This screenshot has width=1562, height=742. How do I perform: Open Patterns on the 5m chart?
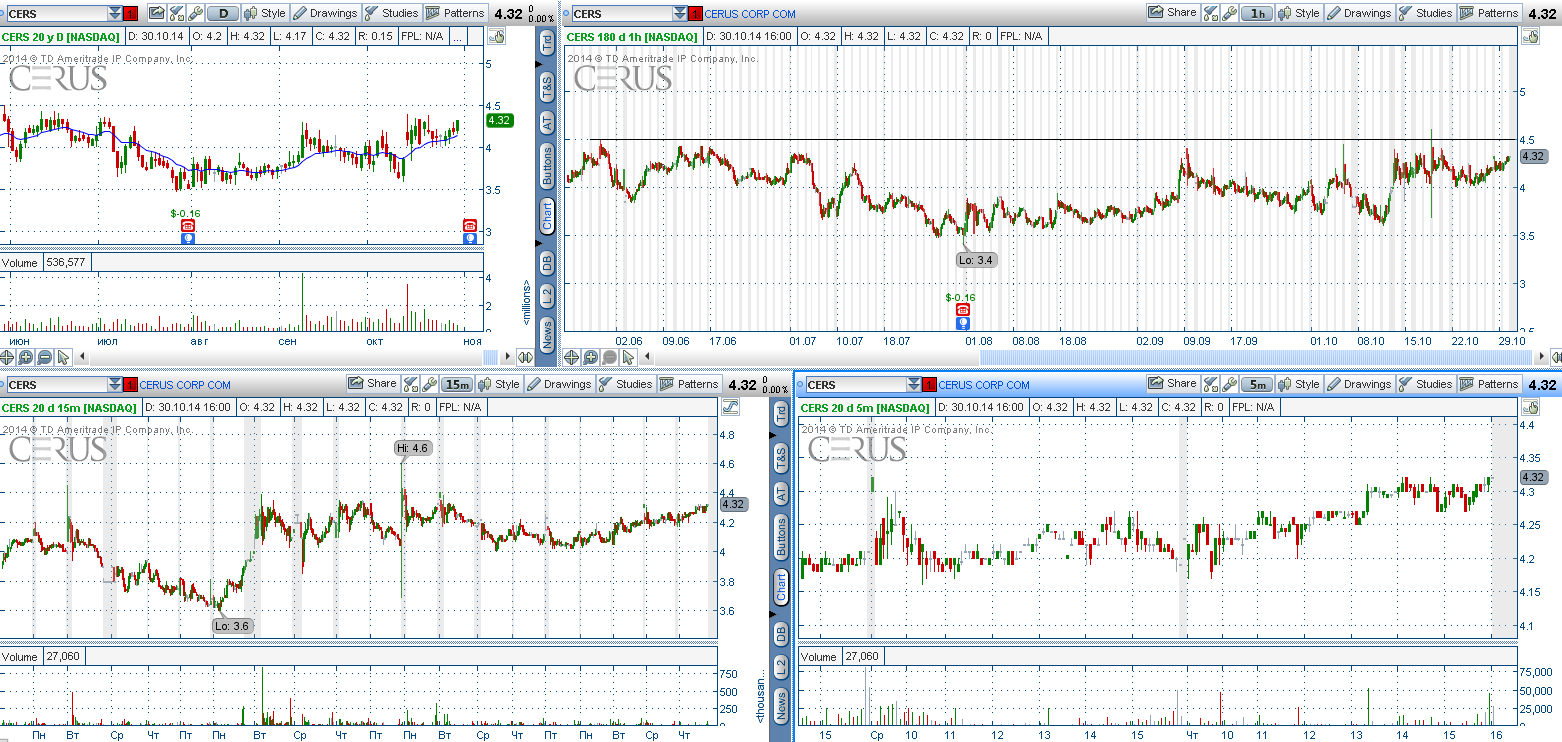pyautogui.click(x=1490, y=384)
